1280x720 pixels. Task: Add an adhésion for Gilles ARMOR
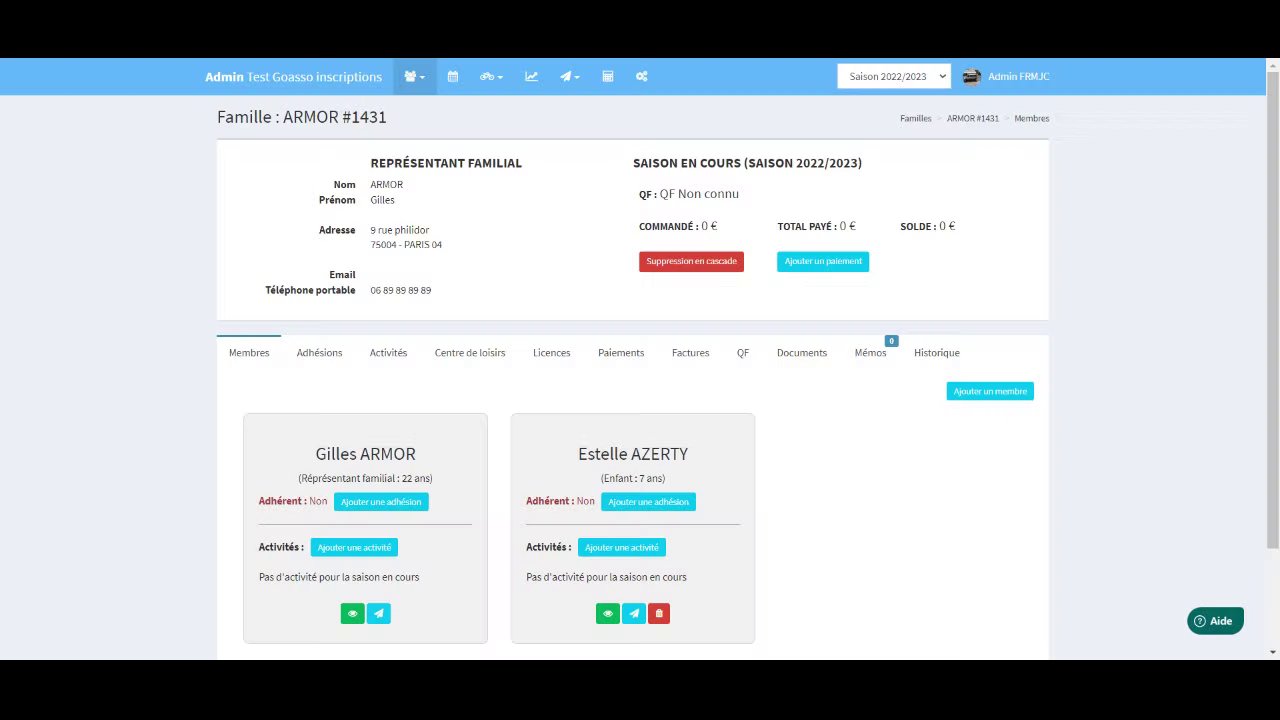381,502
